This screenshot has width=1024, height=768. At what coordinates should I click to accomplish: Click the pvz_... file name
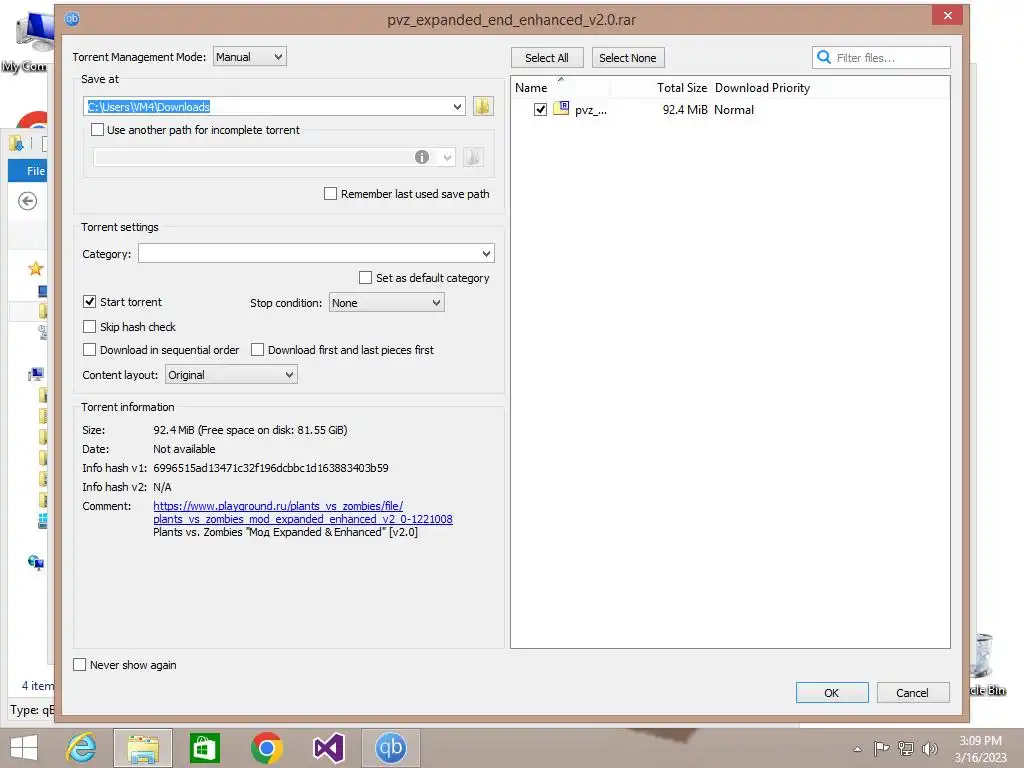click(x=591, y=110)
